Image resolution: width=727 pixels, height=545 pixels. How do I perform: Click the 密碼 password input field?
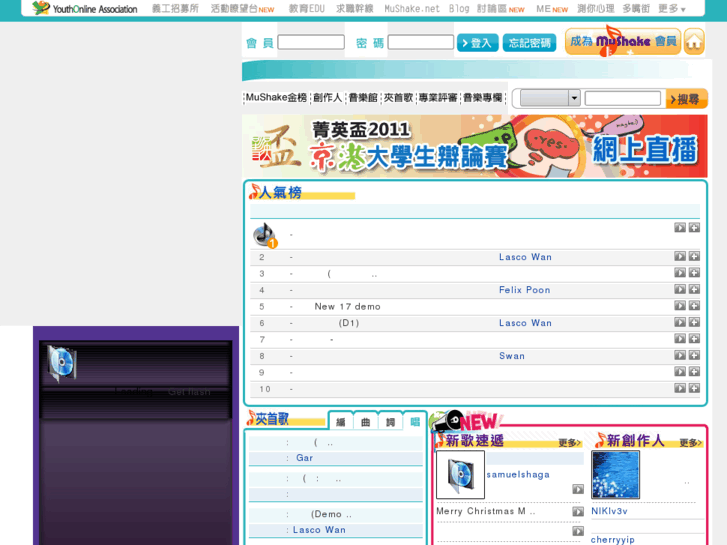click(x=421, y=42)
